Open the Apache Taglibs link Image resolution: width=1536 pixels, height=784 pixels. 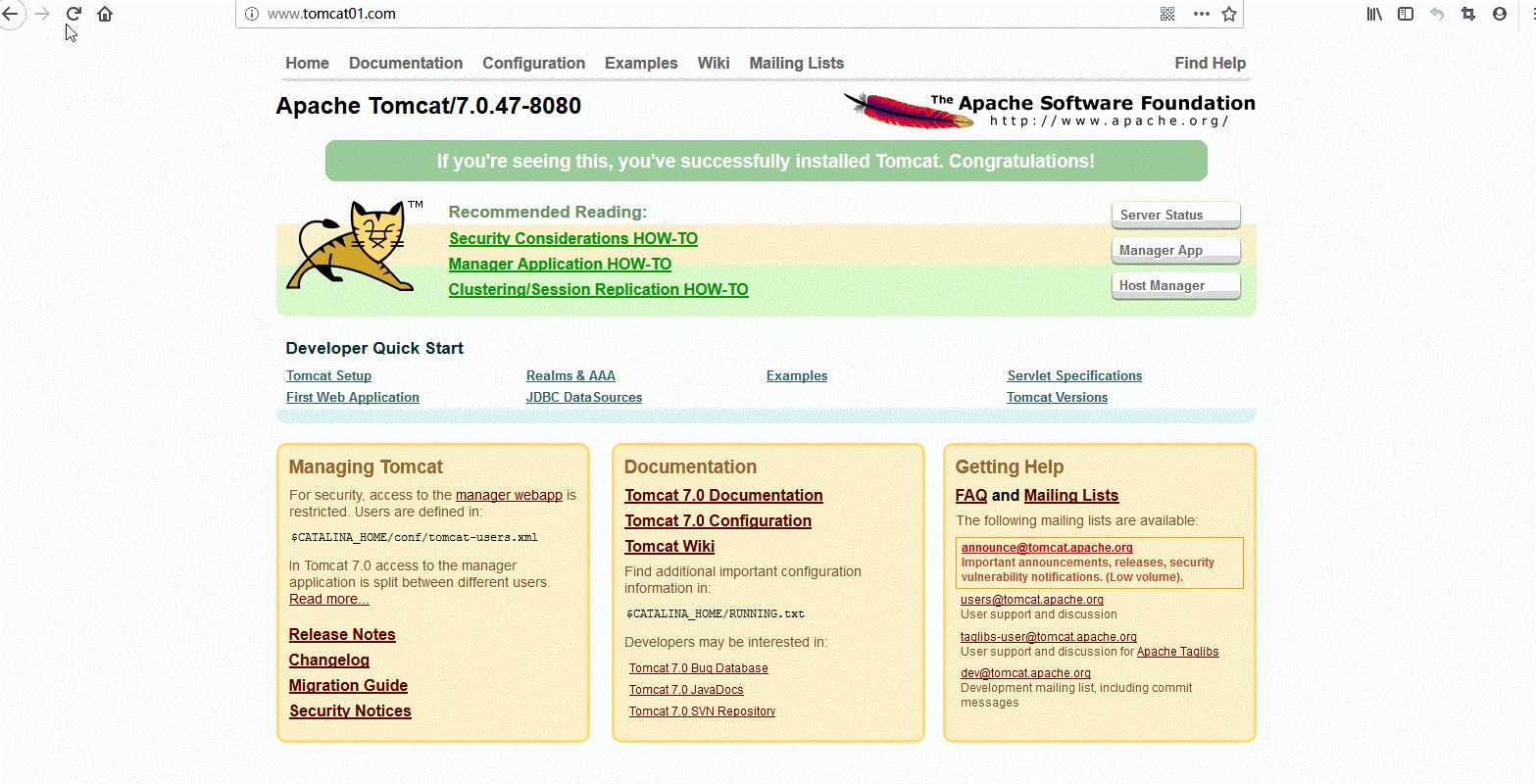(1177, 652)
